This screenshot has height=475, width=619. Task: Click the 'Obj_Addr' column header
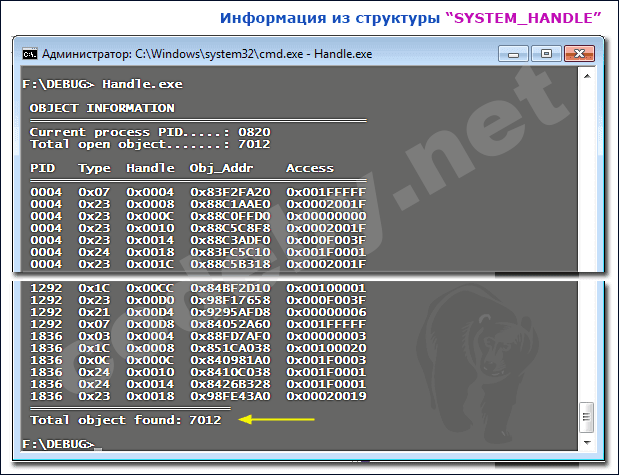click(221, 168)
